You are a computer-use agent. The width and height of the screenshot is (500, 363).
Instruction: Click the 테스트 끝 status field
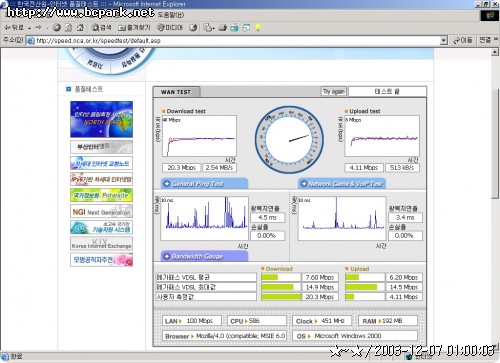(x=387, y=91)
